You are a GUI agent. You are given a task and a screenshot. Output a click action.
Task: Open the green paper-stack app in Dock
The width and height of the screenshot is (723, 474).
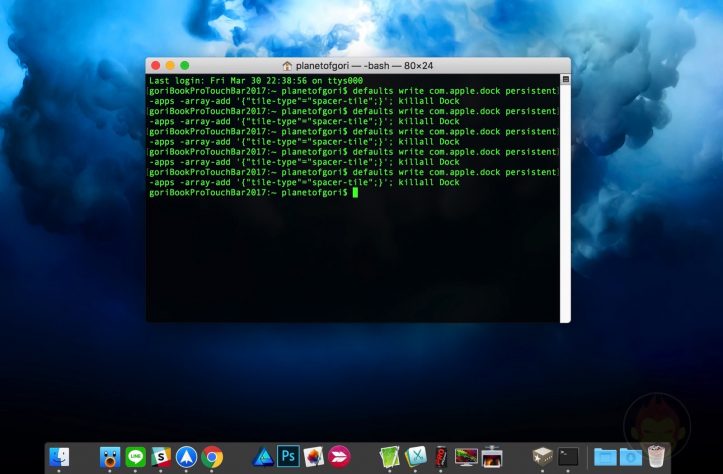click(390, 457)
